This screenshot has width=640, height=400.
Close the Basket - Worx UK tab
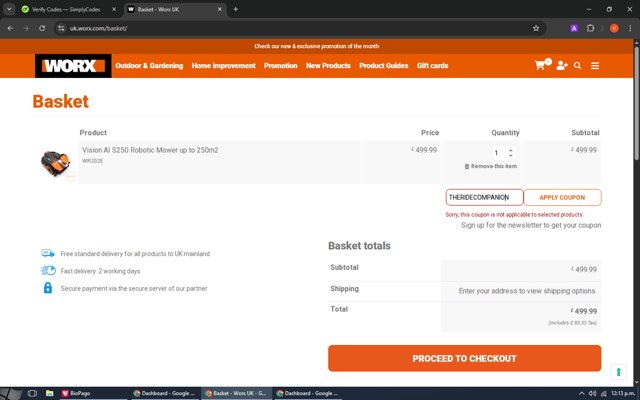[x=220, y=9]
